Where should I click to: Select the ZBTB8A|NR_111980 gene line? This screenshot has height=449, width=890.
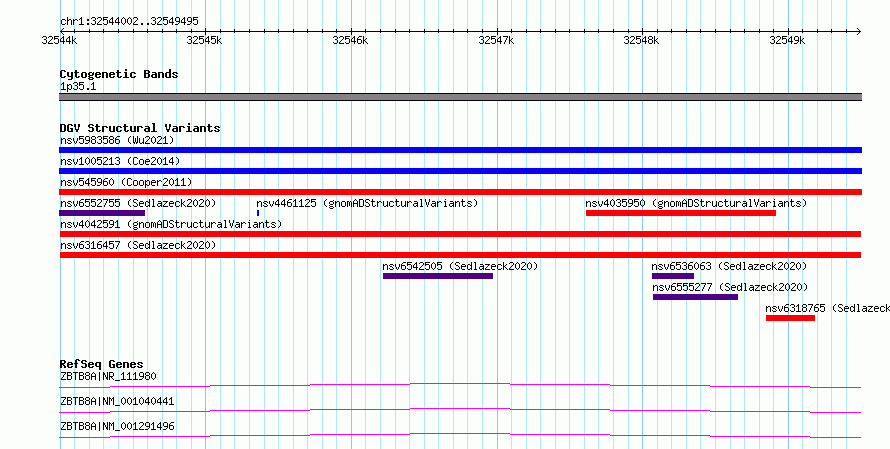coord(460,385)
